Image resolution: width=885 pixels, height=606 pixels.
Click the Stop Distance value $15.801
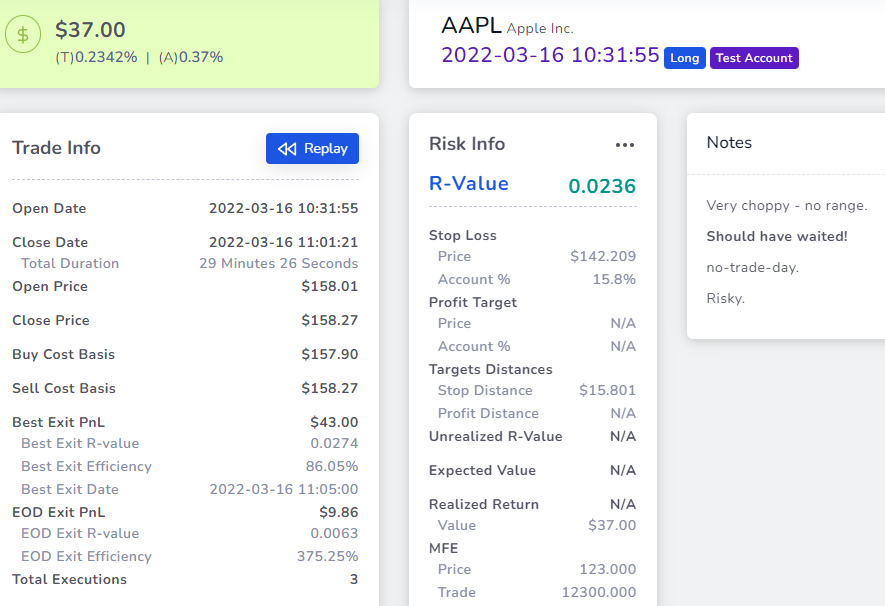coord(607,390)
